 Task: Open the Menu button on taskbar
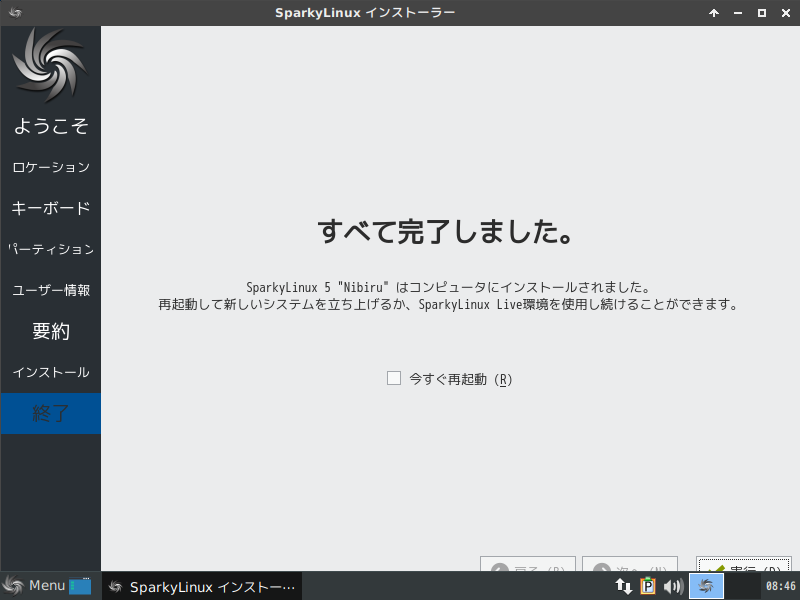click(34, 586)
